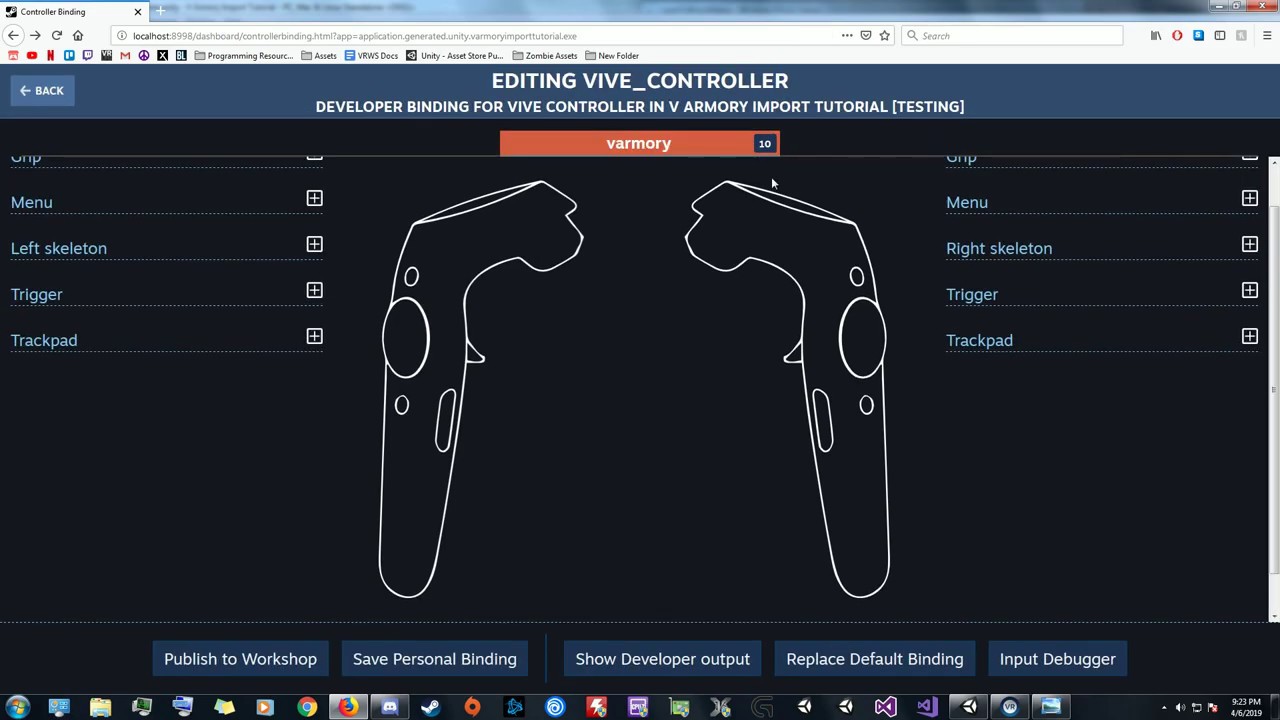Click the left Menu binding label
Viewport: 1280px width, 720px height.
[32, 202]
